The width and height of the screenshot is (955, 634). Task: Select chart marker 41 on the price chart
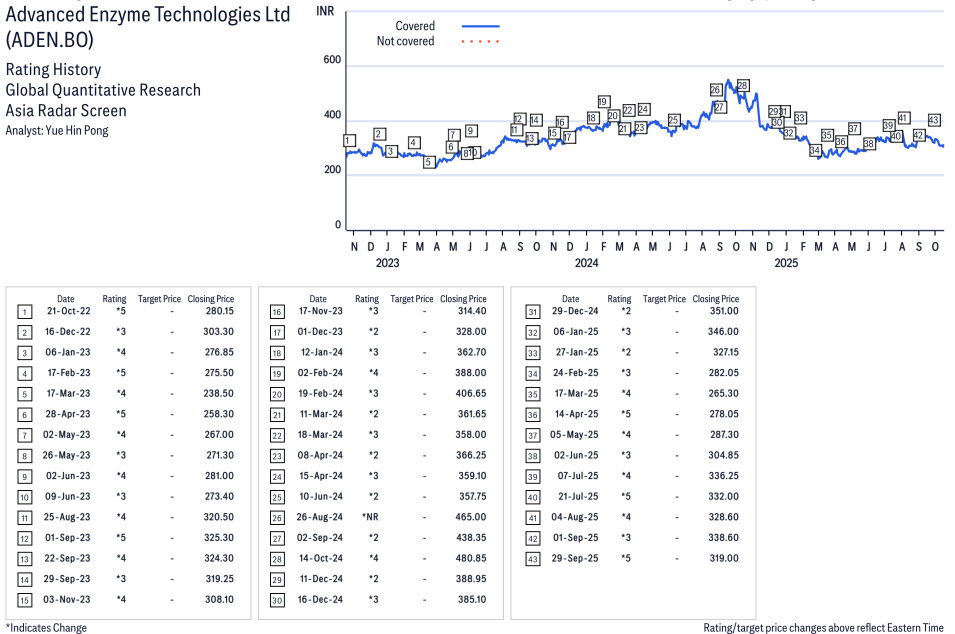point(903,118)
